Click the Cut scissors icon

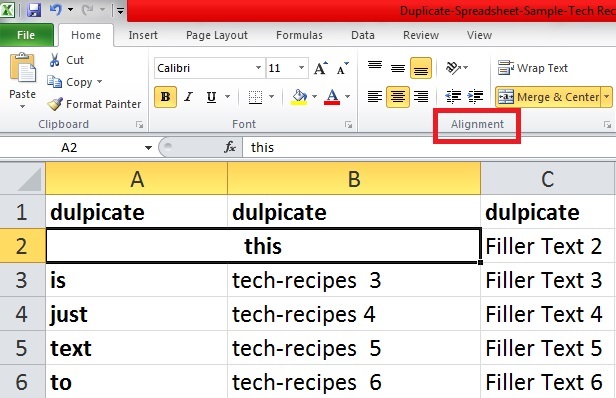point(55,60)
